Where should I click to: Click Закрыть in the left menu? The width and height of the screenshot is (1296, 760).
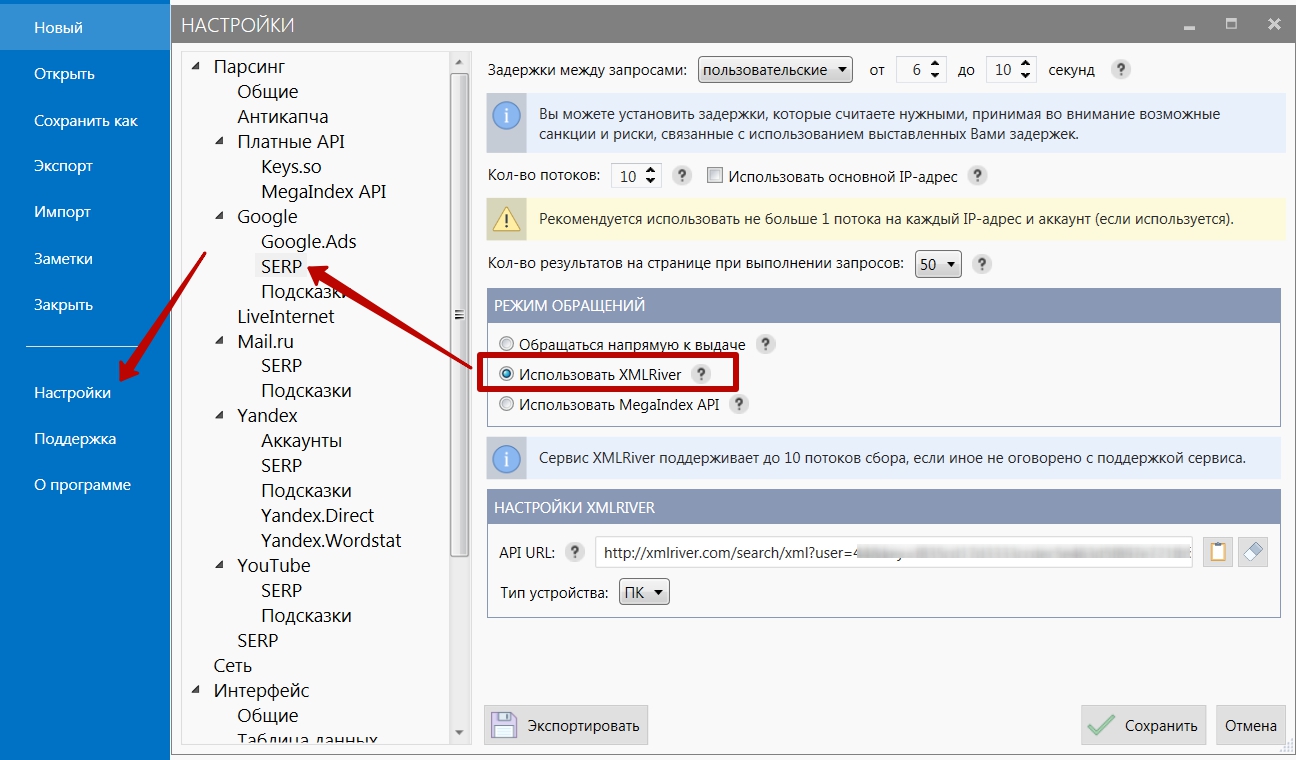coord(63,304)
